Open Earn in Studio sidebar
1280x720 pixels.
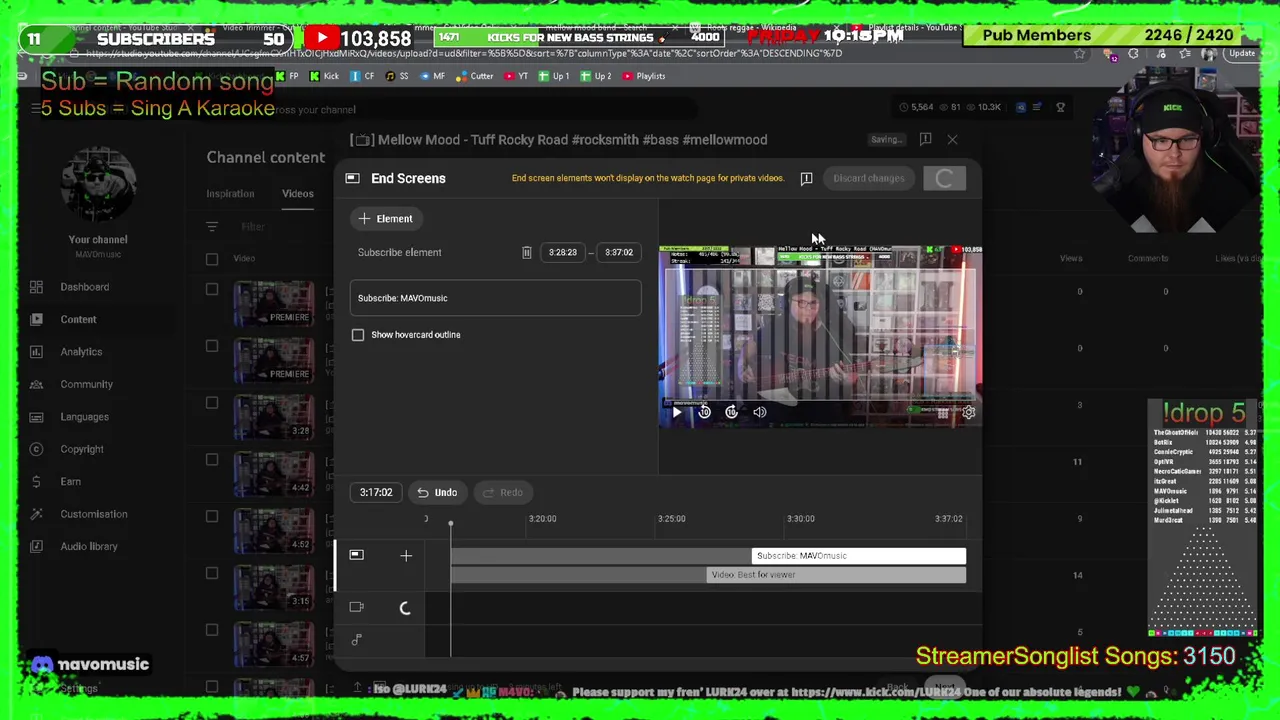pos(70,481)
